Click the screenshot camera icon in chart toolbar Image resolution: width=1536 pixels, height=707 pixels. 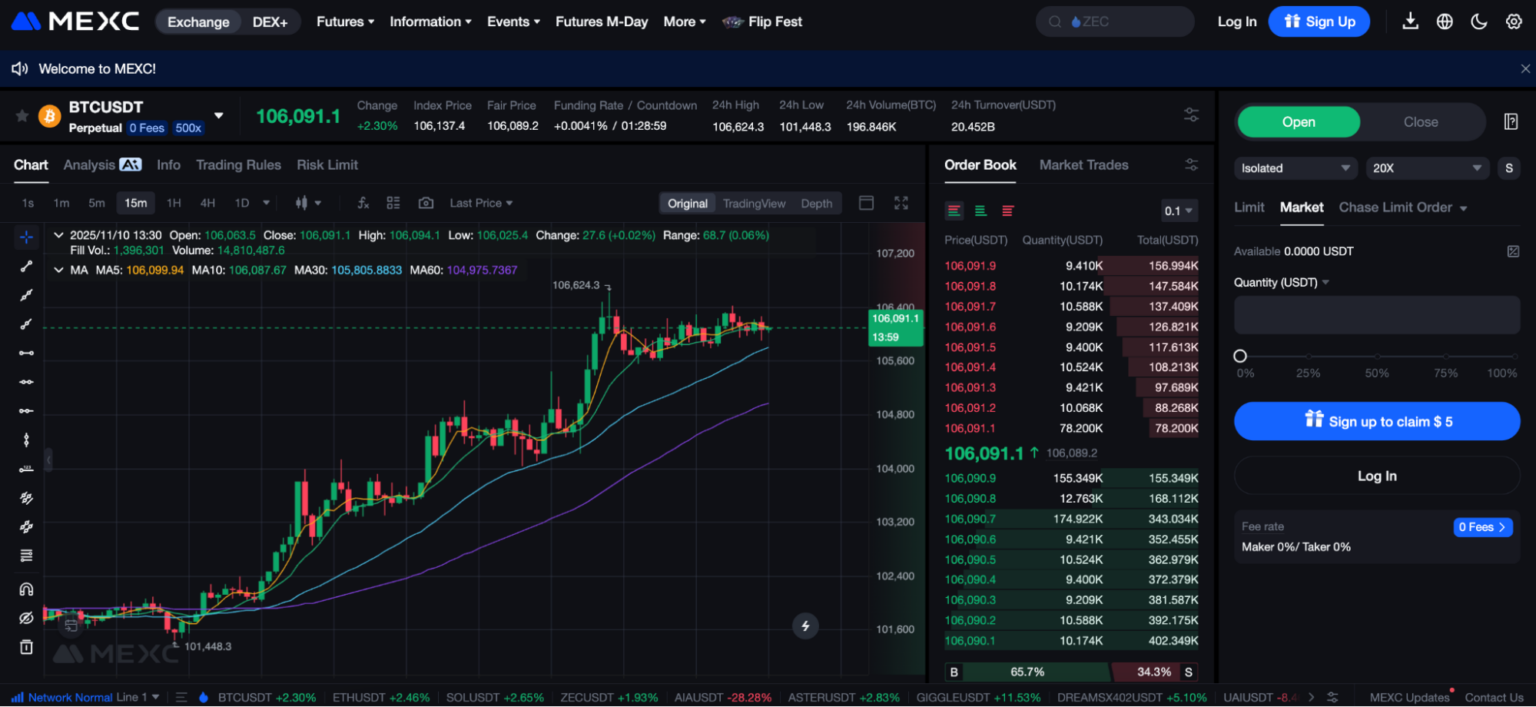(426, 203)
